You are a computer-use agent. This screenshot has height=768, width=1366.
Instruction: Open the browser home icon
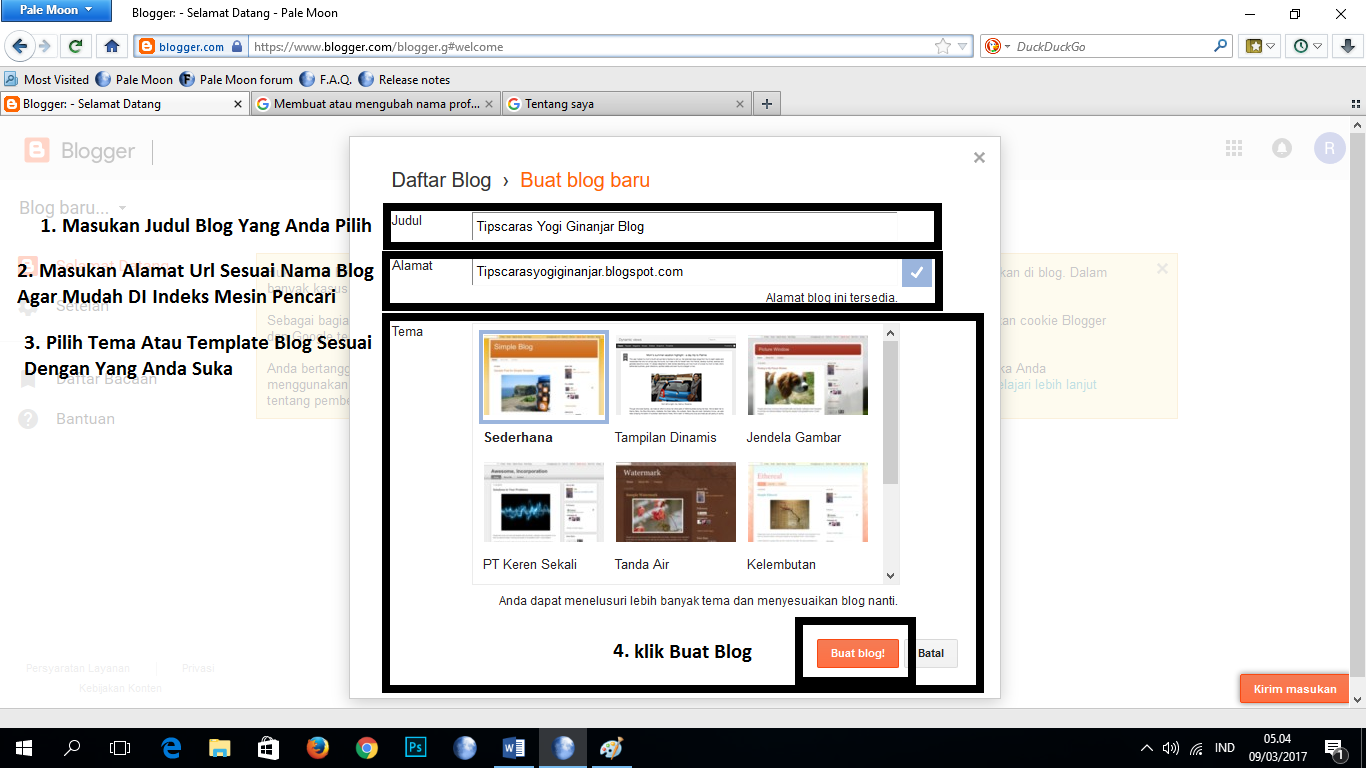pyautogui.click(x=112, y=46)
